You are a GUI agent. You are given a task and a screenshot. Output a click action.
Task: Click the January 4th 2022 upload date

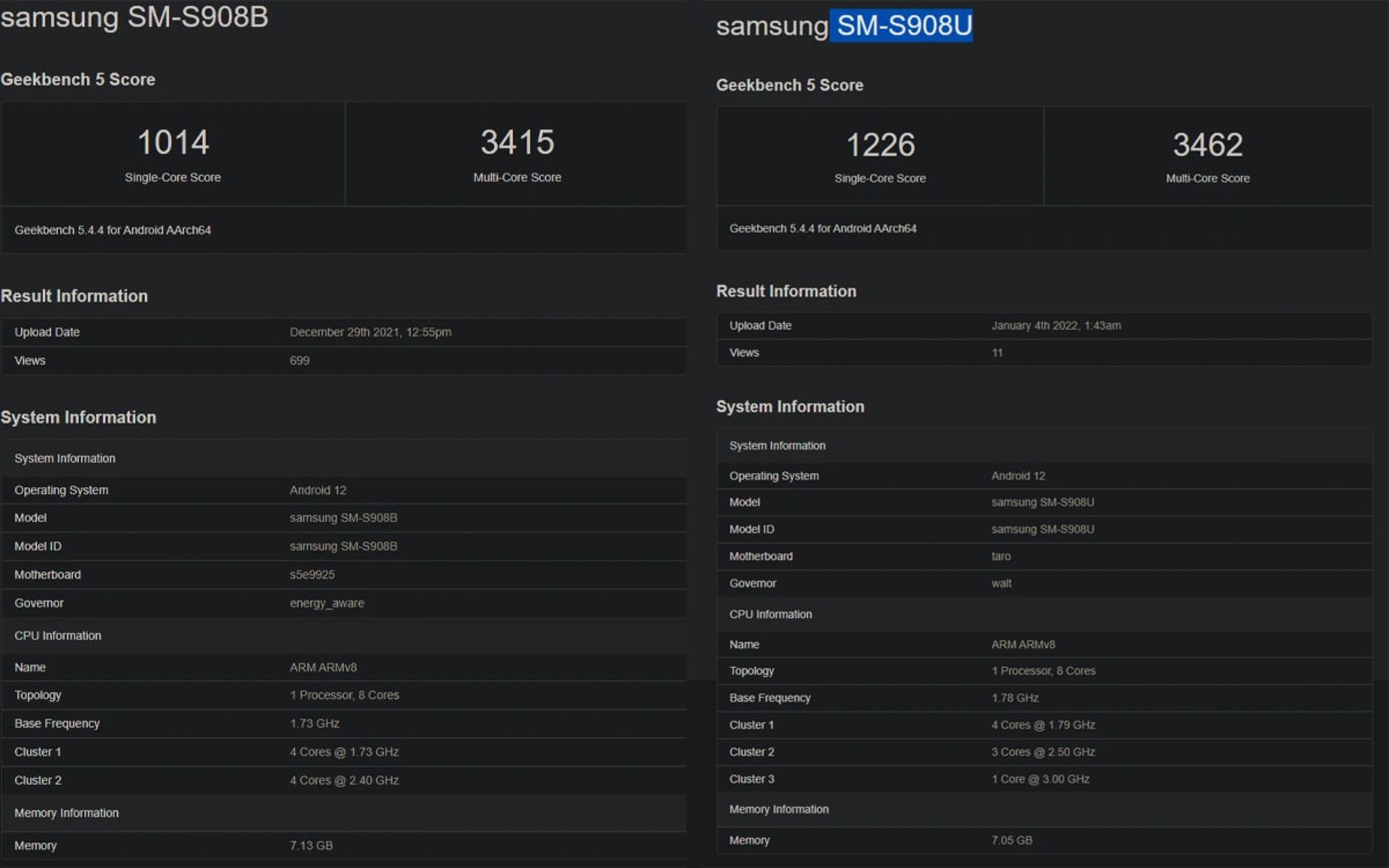[x=1055, y=325]
